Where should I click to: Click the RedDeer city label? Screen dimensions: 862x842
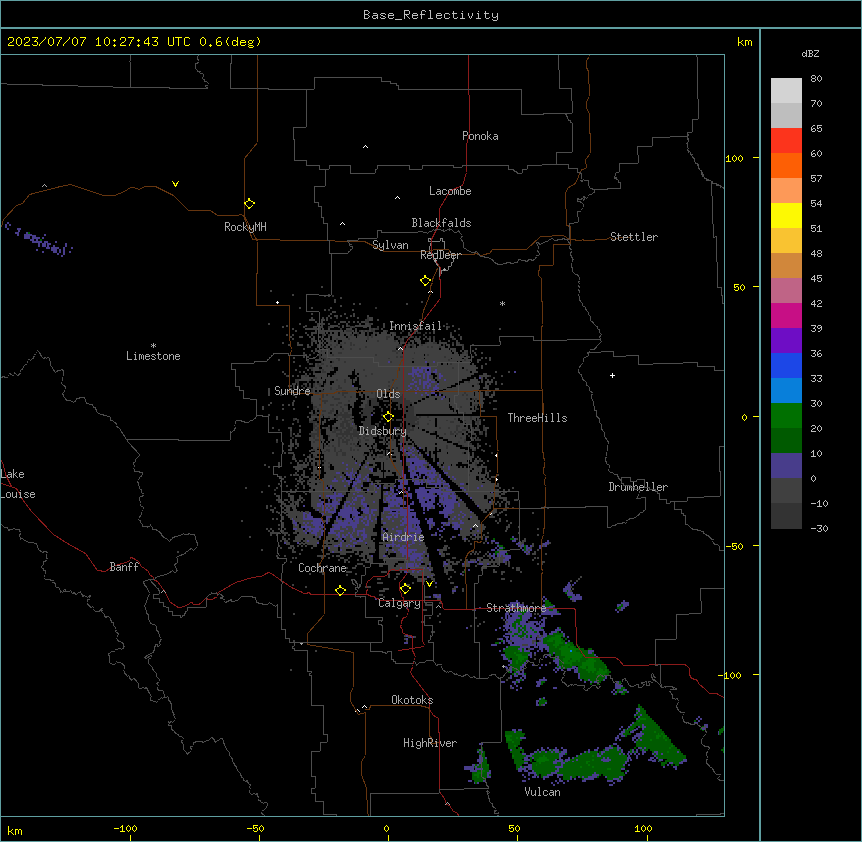[x=440, y=255]
